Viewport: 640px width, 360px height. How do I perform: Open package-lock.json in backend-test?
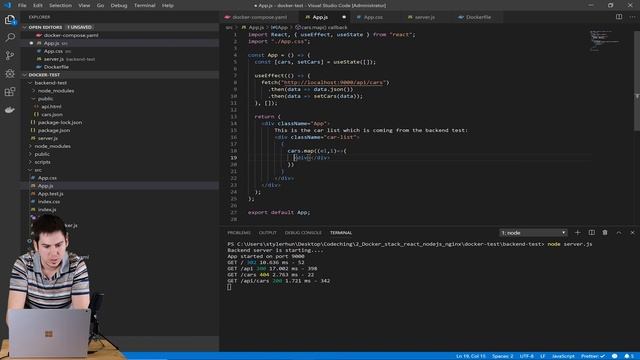click(x=60, y=122)
